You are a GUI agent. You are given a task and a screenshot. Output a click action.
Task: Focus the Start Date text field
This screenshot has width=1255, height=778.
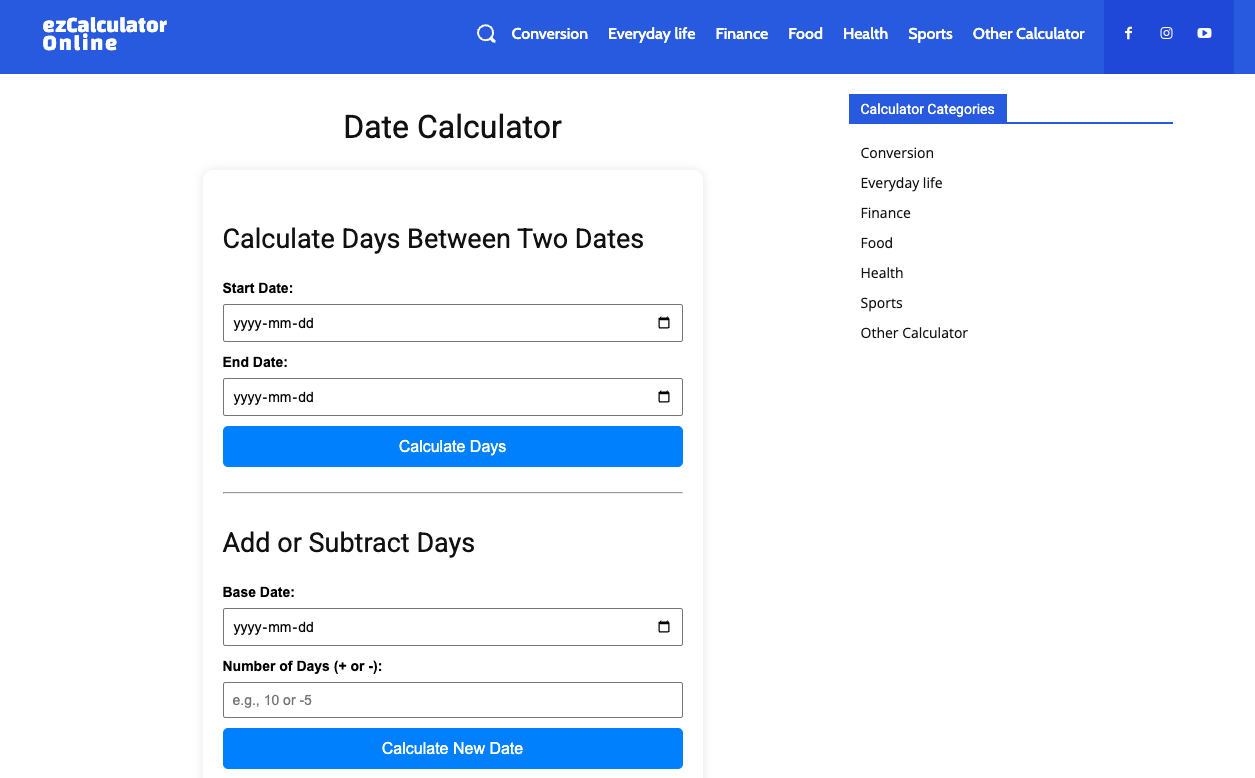pyautogui.click(x=452, y=323)
